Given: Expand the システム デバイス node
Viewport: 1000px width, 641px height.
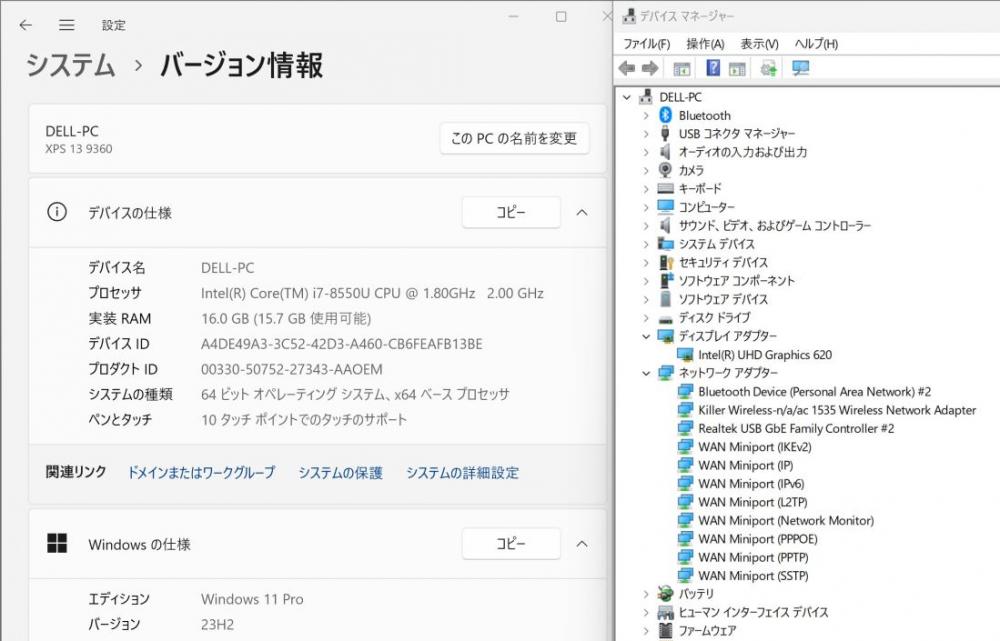Looking at the screenshot, I should [645, 244].
